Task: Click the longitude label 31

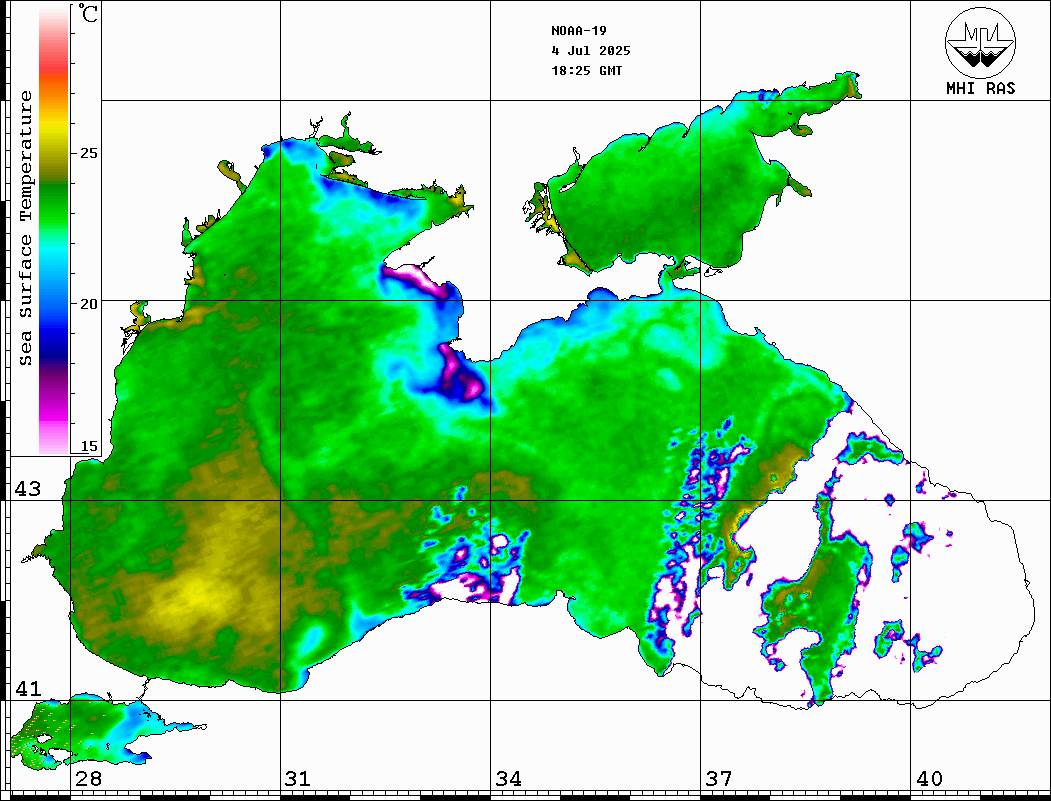Action: coord(298,779)
